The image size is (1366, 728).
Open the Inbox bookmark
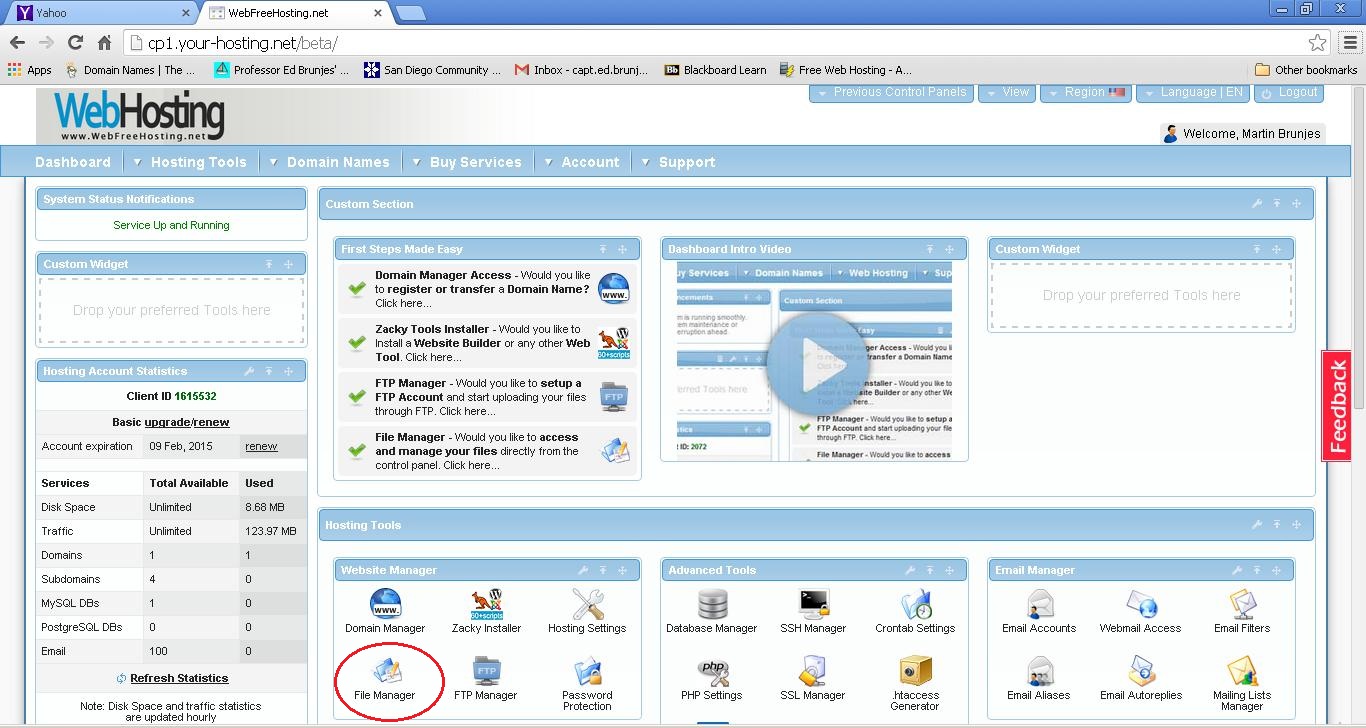pos(581,70)
